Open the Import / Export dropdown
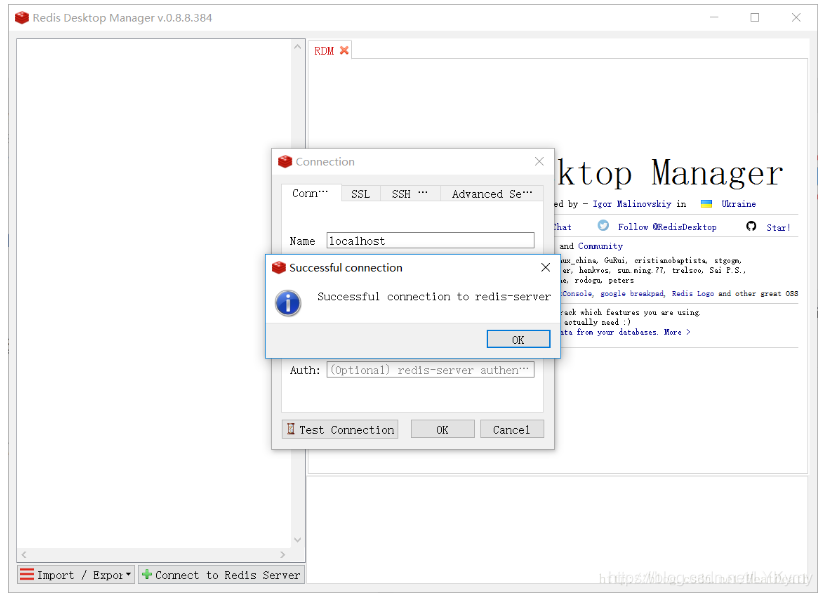Image resolution: width=822 pixels, height=596 pixels. pos(77,575)
